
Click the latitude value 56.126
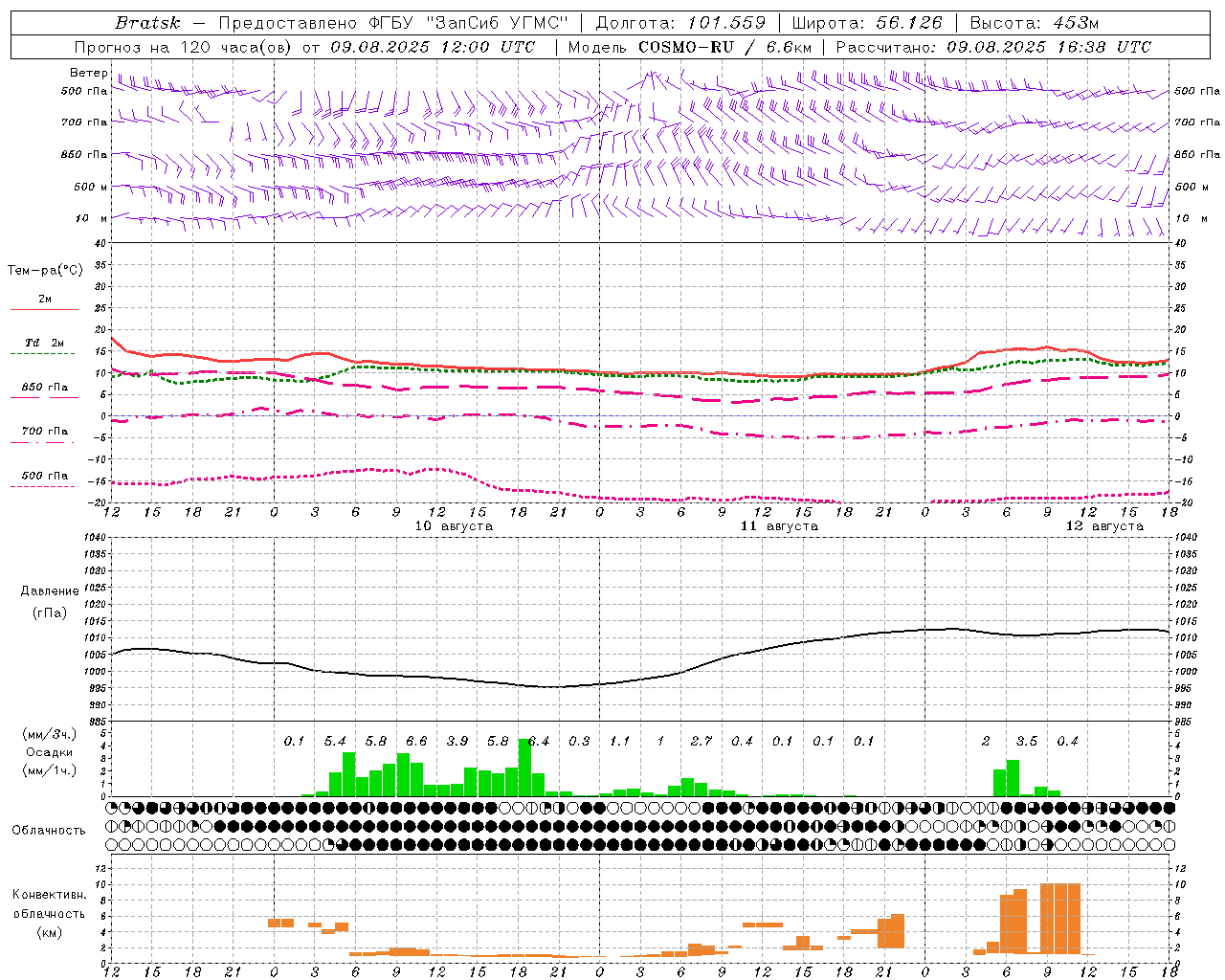coord(907,22)
